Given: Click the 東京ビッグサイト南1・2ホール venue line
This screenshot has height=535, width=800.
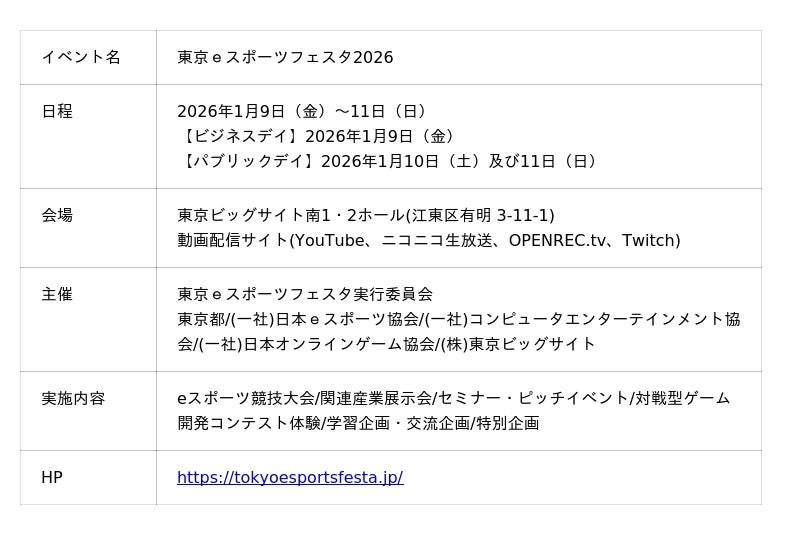Looking at the screenshot, I should point(365,215).
